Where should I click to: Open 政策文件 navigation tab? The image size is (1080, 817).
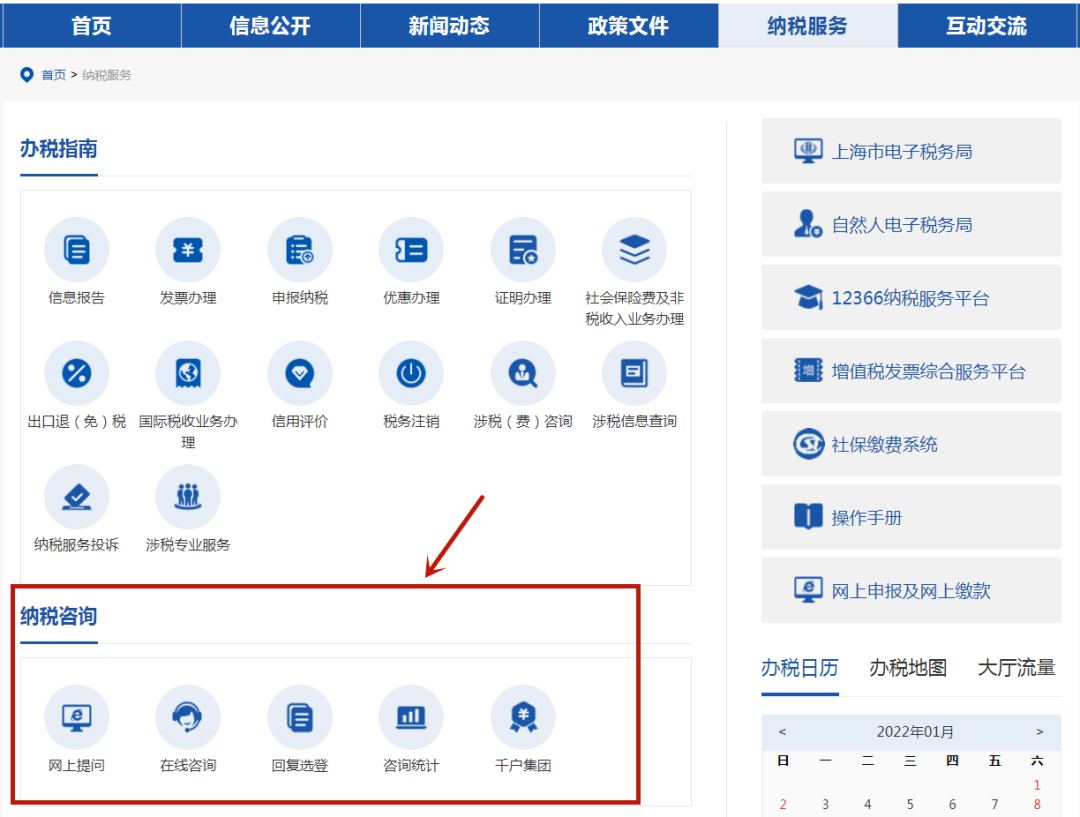point(628,25)
